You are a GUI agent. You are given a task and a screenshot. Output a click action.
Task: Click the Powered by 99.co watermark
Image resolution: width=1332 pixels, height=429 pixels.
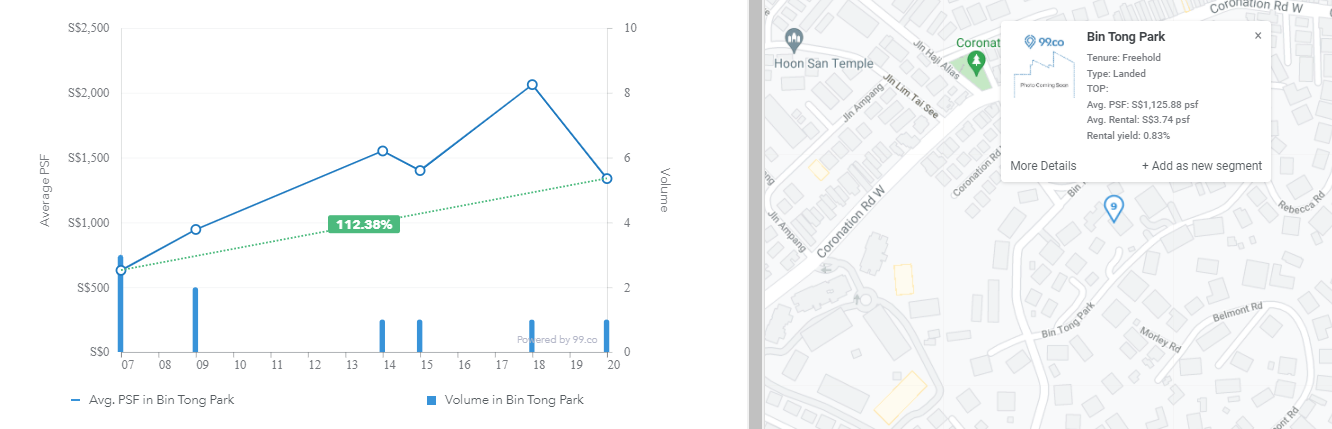557,340
